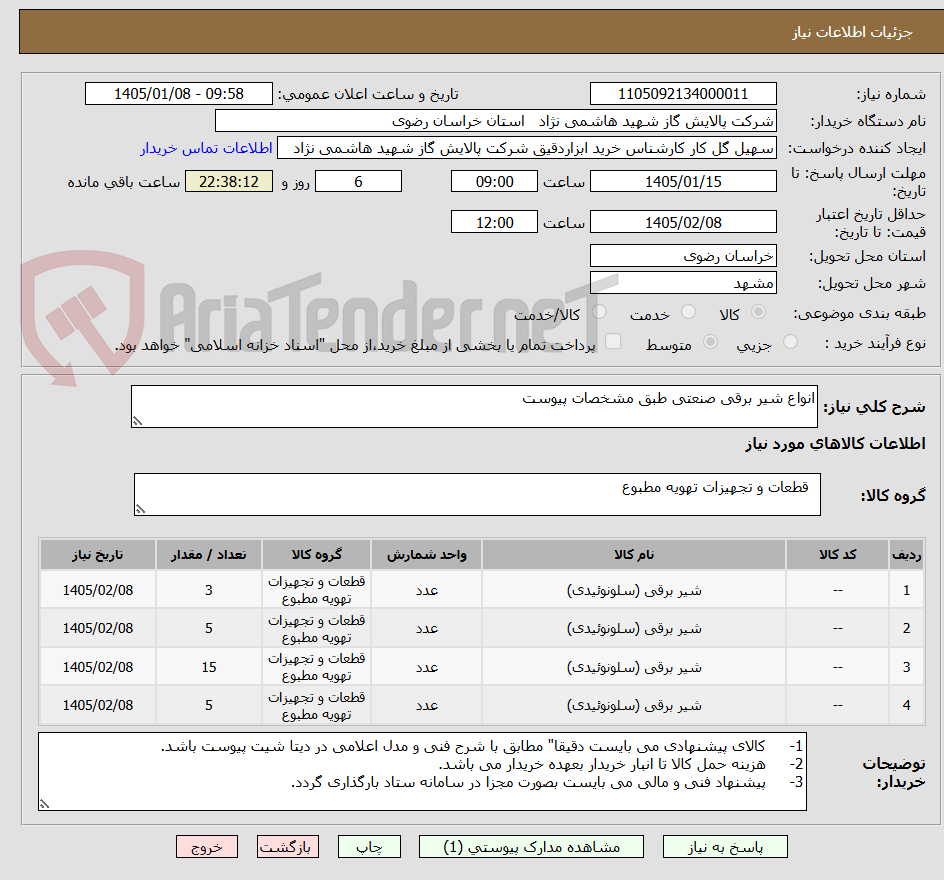Image resolution: width=944 pixels, height=880 pixels.
Task: Select the کالا/خدمت radio button
Action: coord(599,312)
